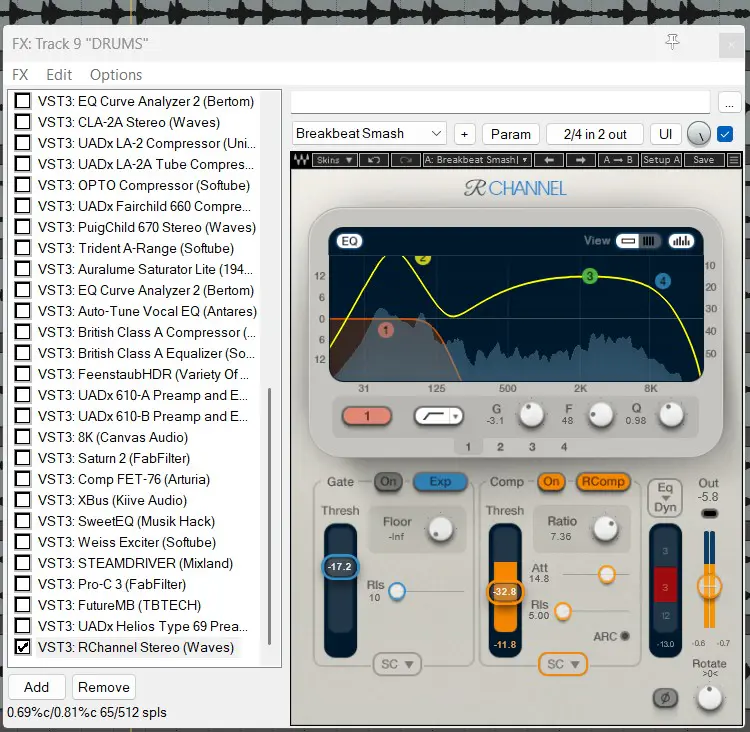Image resolution: width=750 pixels, height=732 pixels.
Task: Load previous preset with left arrow
Action: point(549,160)
